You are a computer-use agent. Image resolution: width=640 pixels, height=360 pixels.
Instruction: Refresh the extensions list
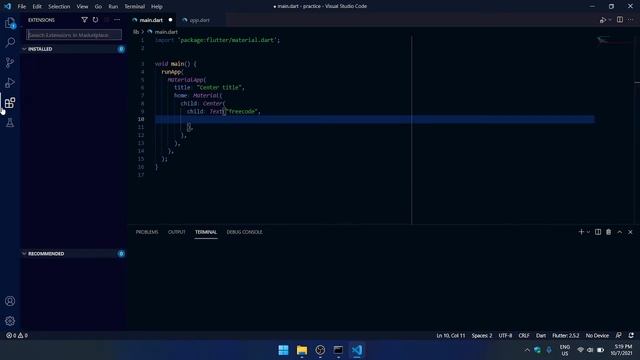[95, 20]
